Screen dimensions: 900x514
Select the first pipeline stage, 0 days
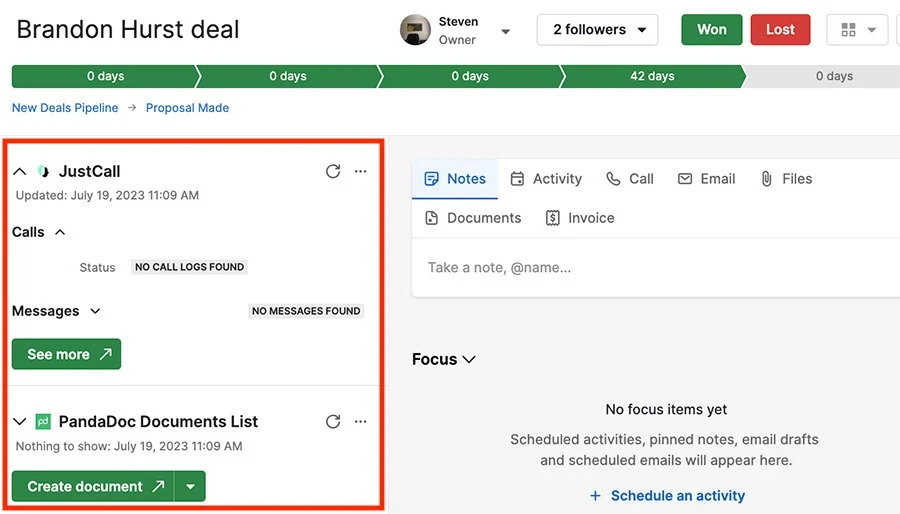(x=104, y=76)
